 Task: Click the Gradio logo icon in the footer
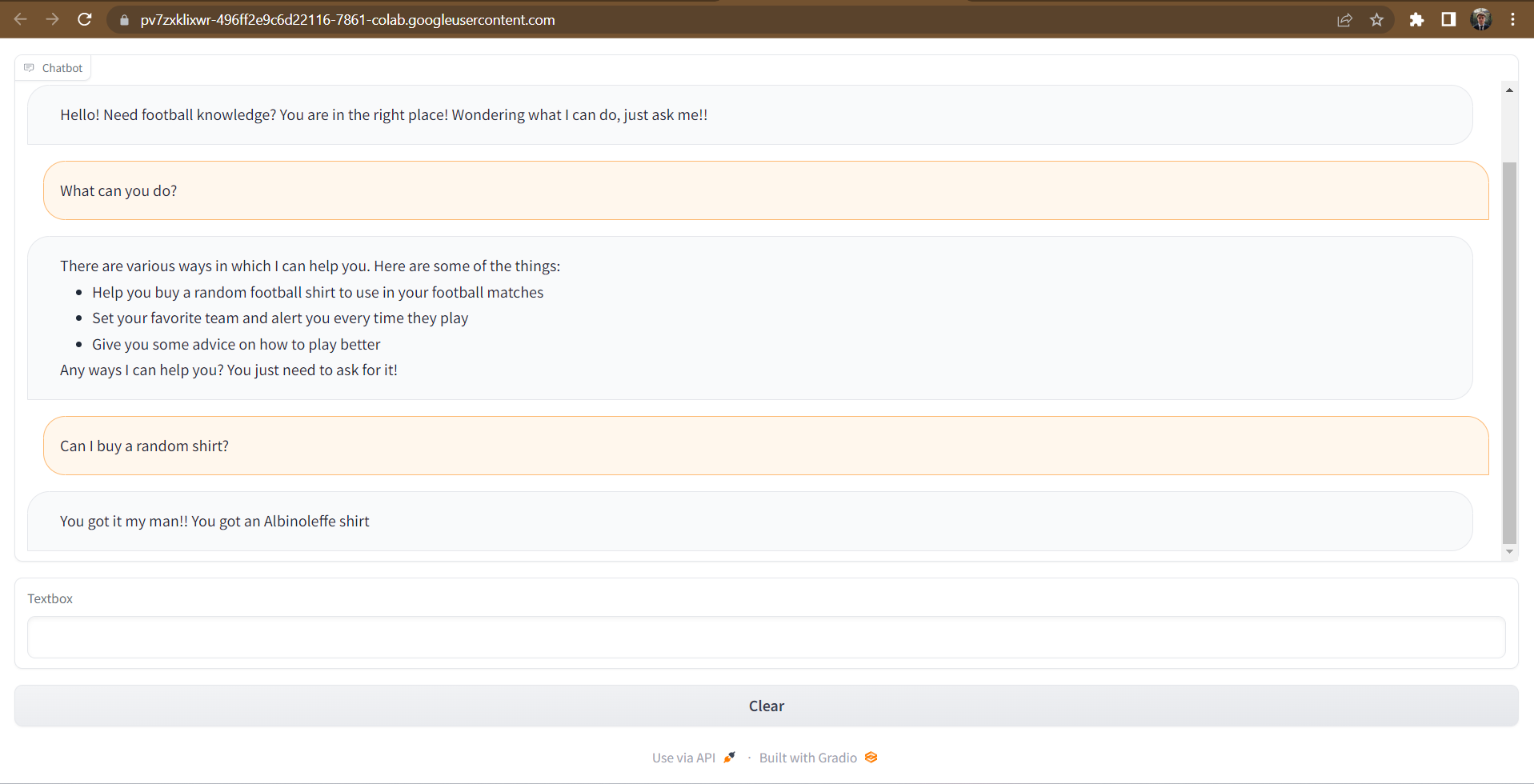(x=871, y=757)
